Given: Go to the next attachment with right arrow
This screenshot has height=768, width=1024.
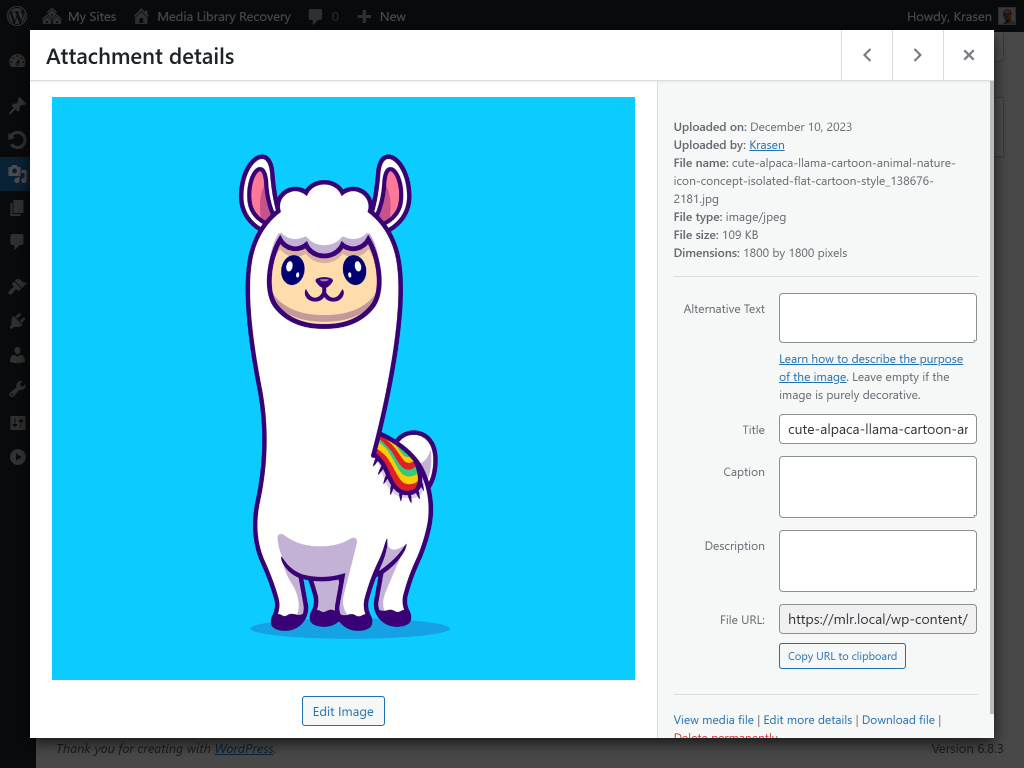Looking at the screenshot, I should coord(917,55).
